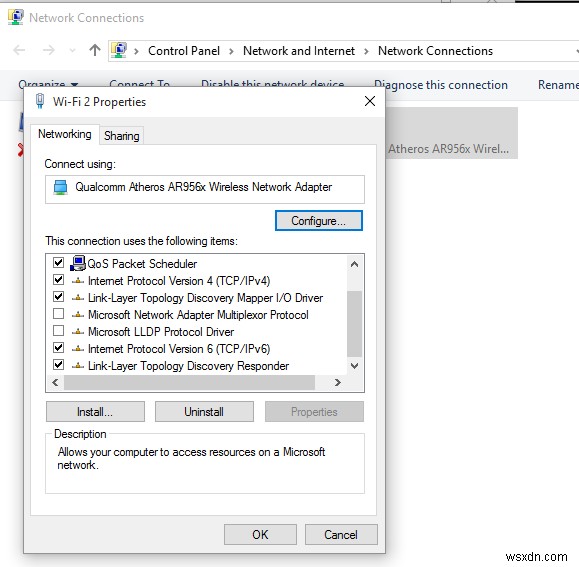Click the Configure... button
Image resolution: width=579 pixels, height=567 pixels.
(319, 221)
